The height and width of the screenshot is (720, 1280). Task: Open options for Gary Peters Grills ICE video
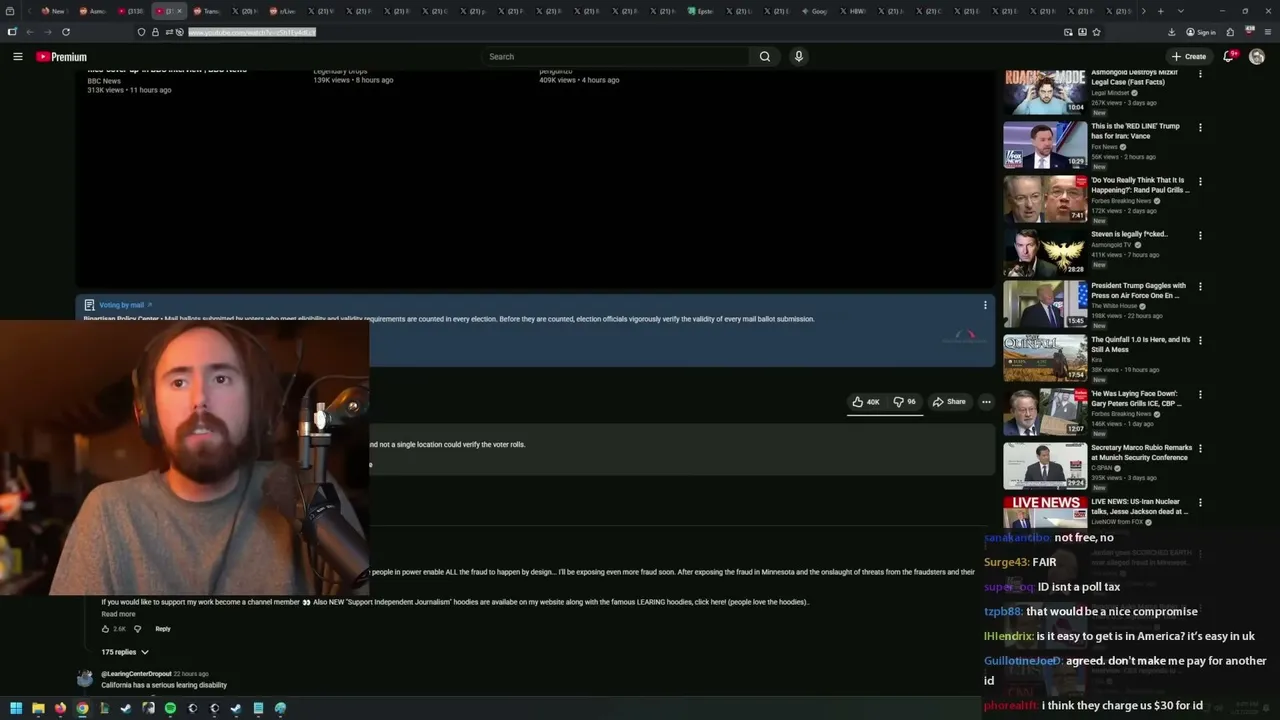(x=1200, y=395)
